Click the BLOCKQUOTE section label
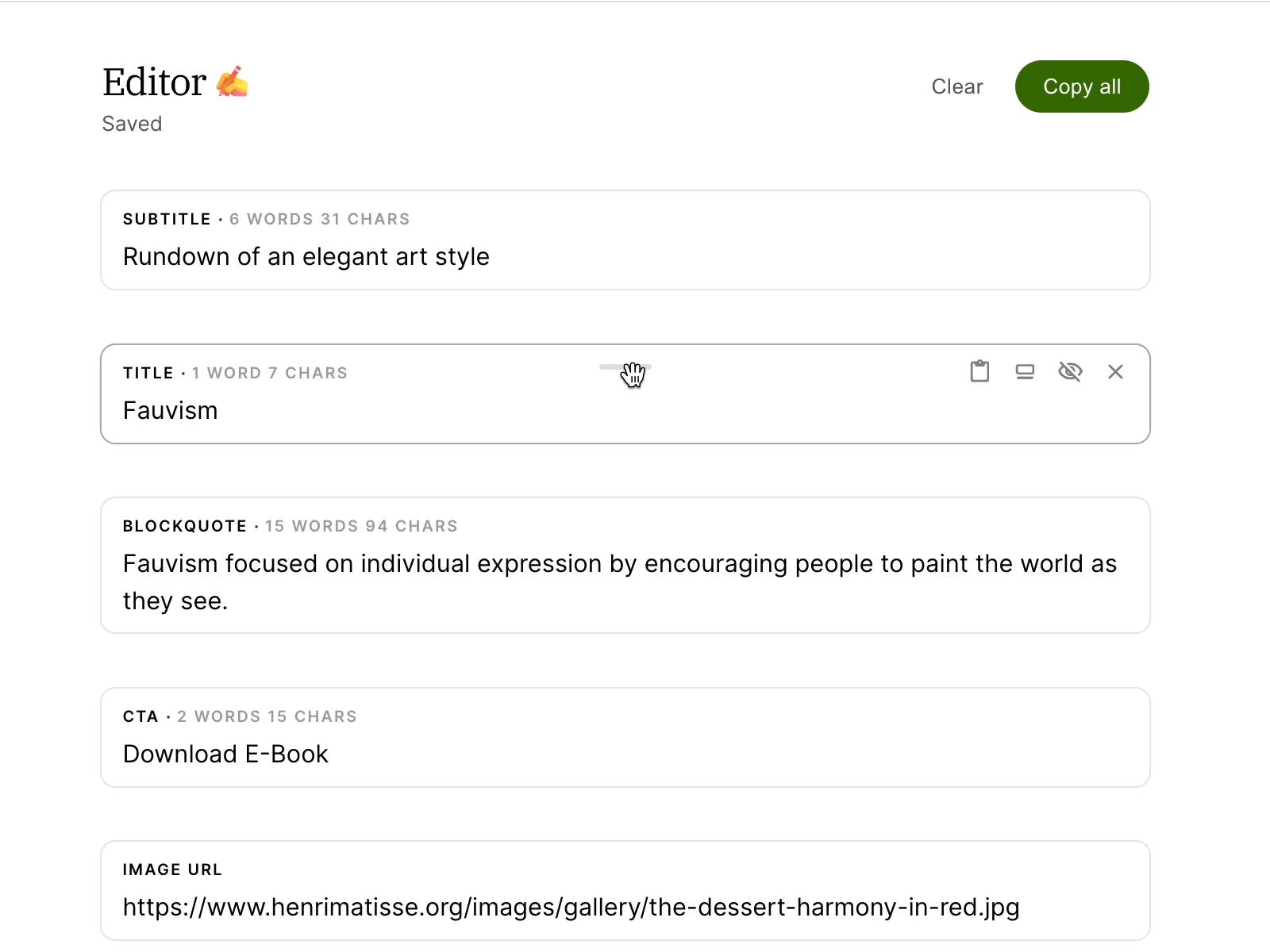This screenshot has width=1270, height=952. [184, 526]
